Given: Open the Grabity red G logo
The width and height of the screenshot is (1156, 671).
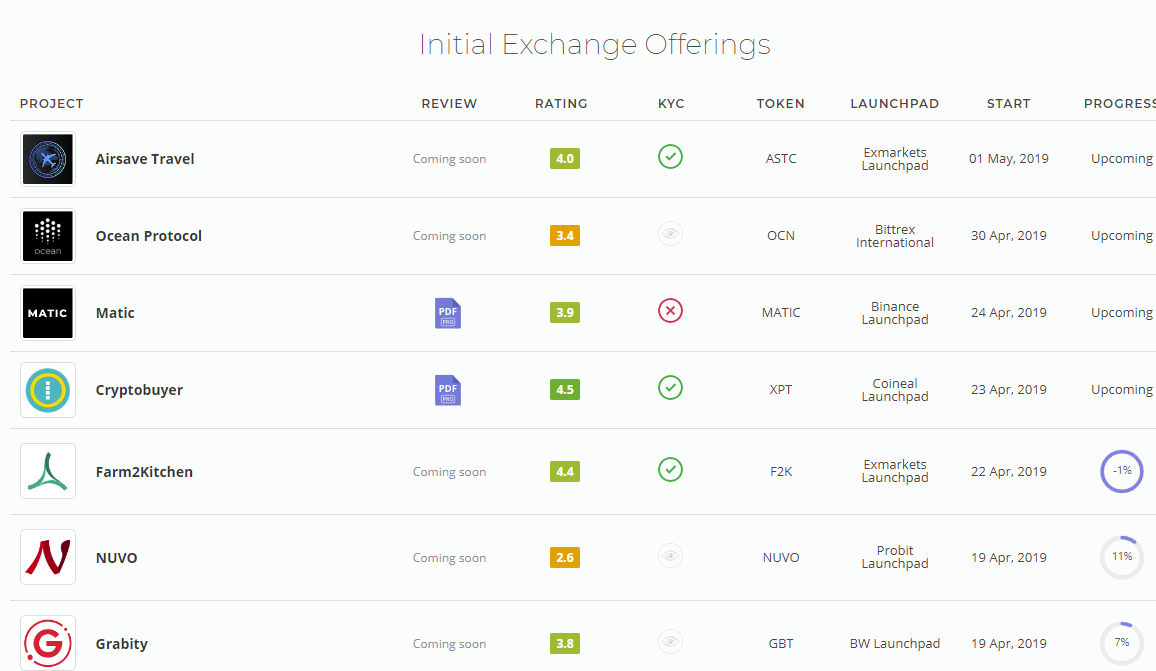Looking at the screenshot, I should 48,643.
